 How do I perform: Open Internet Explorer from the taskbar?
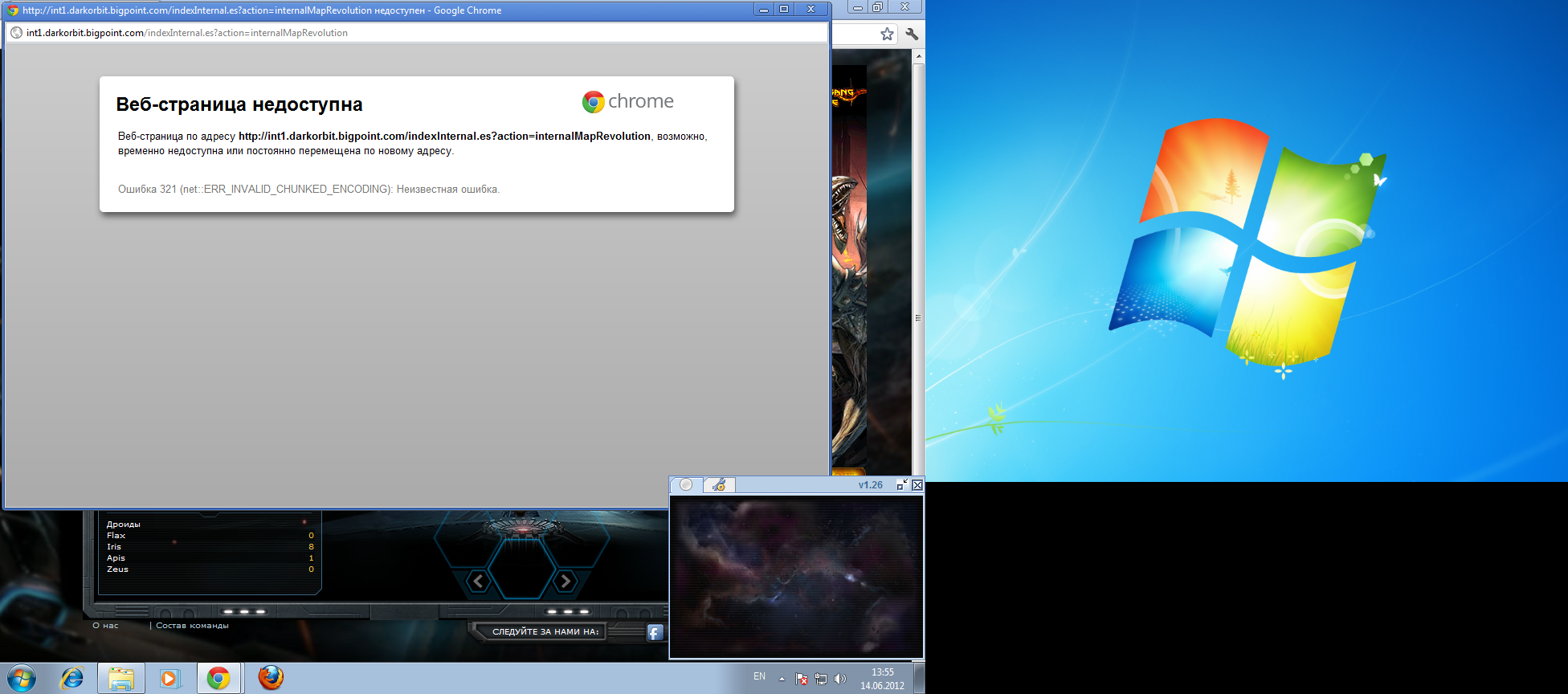tap(72, 678)
